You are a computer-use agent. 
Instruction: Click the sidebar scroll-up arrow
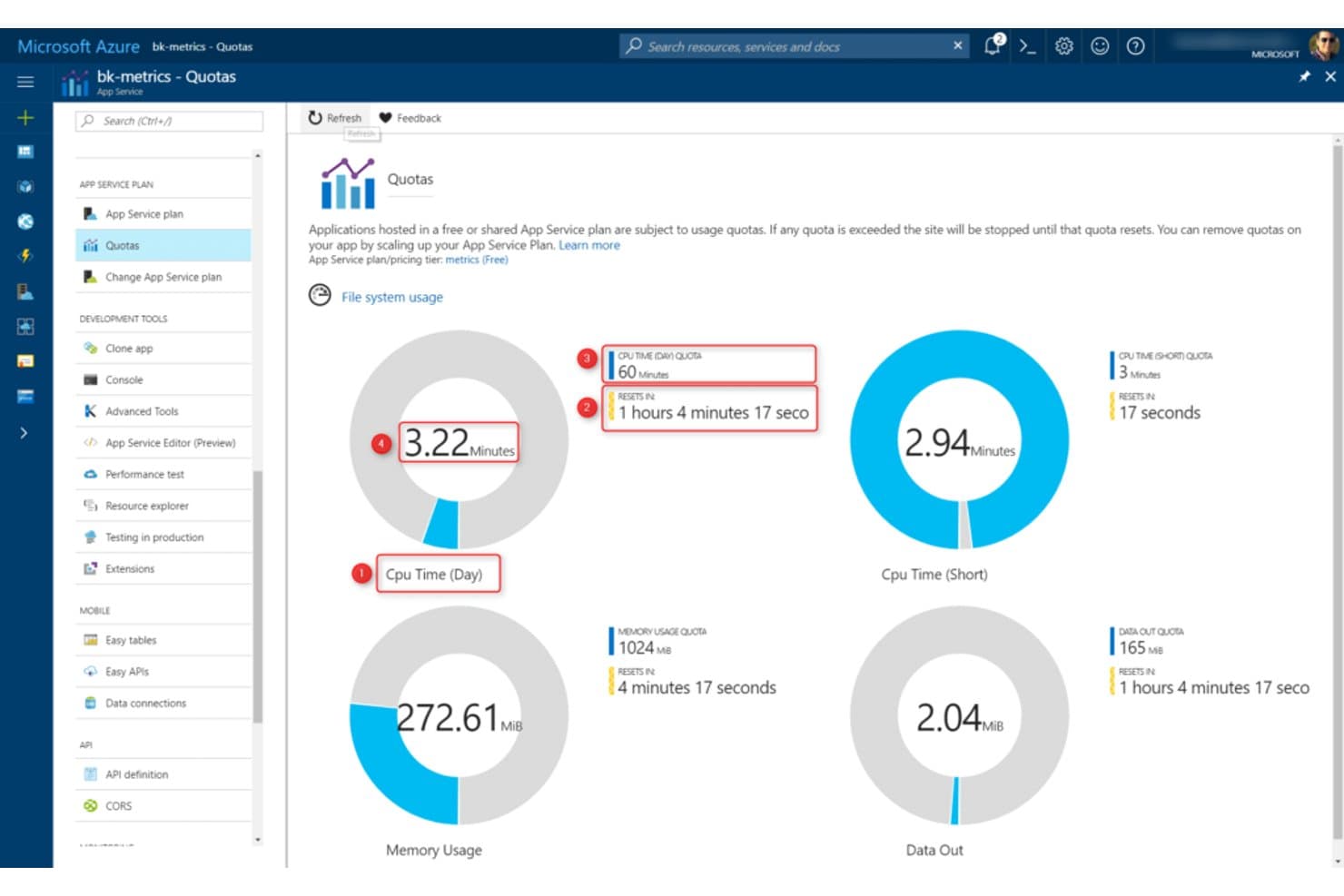tap(258, 156)
